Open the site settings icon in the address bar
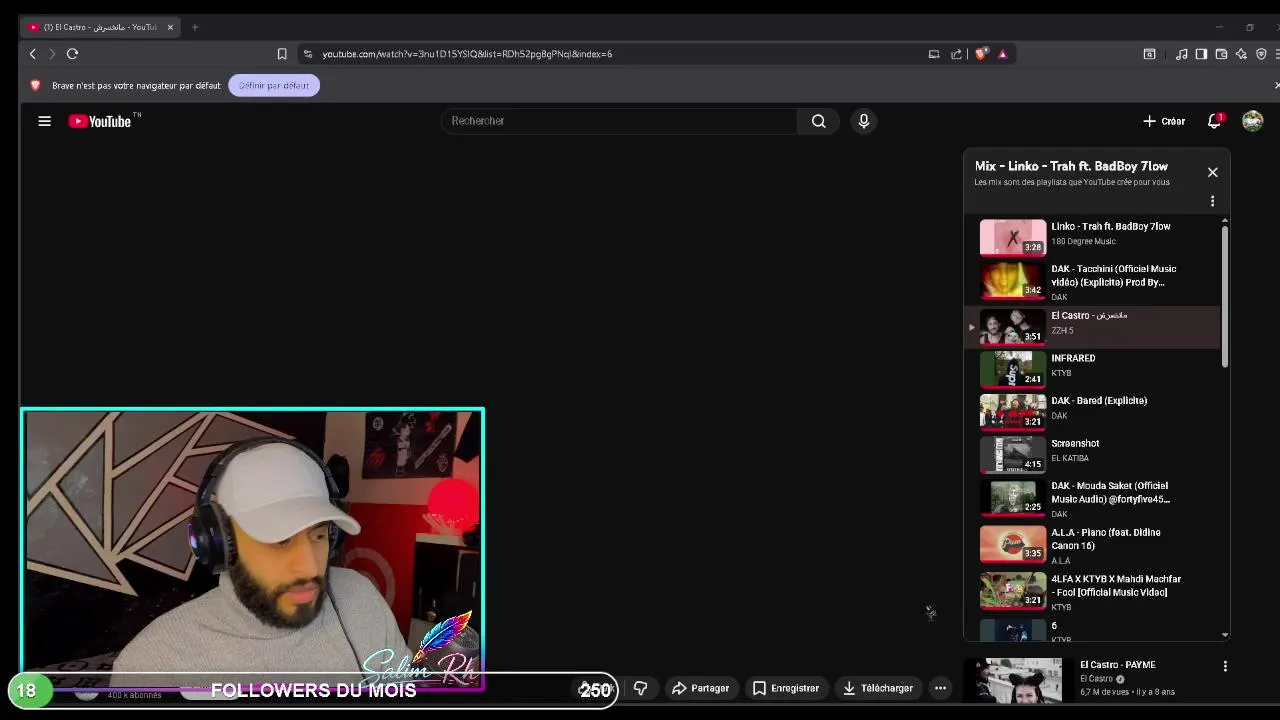1280x720 pixels. (308, 54)
